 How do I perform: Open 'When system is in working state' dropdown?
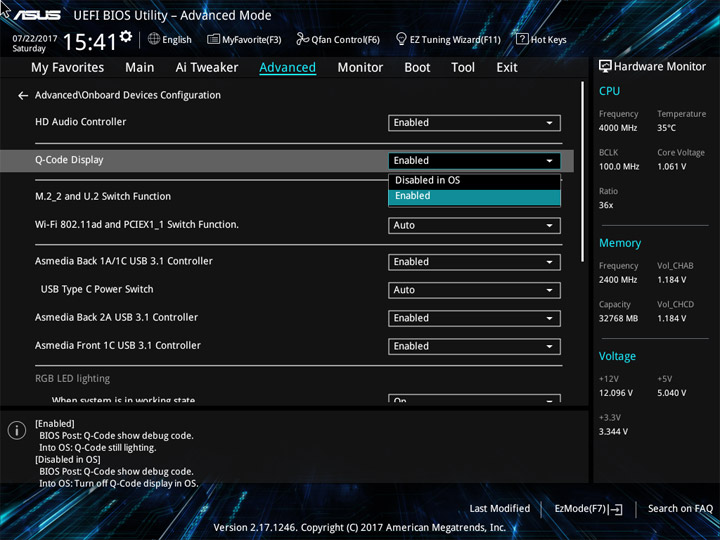[x=474, y=399]
